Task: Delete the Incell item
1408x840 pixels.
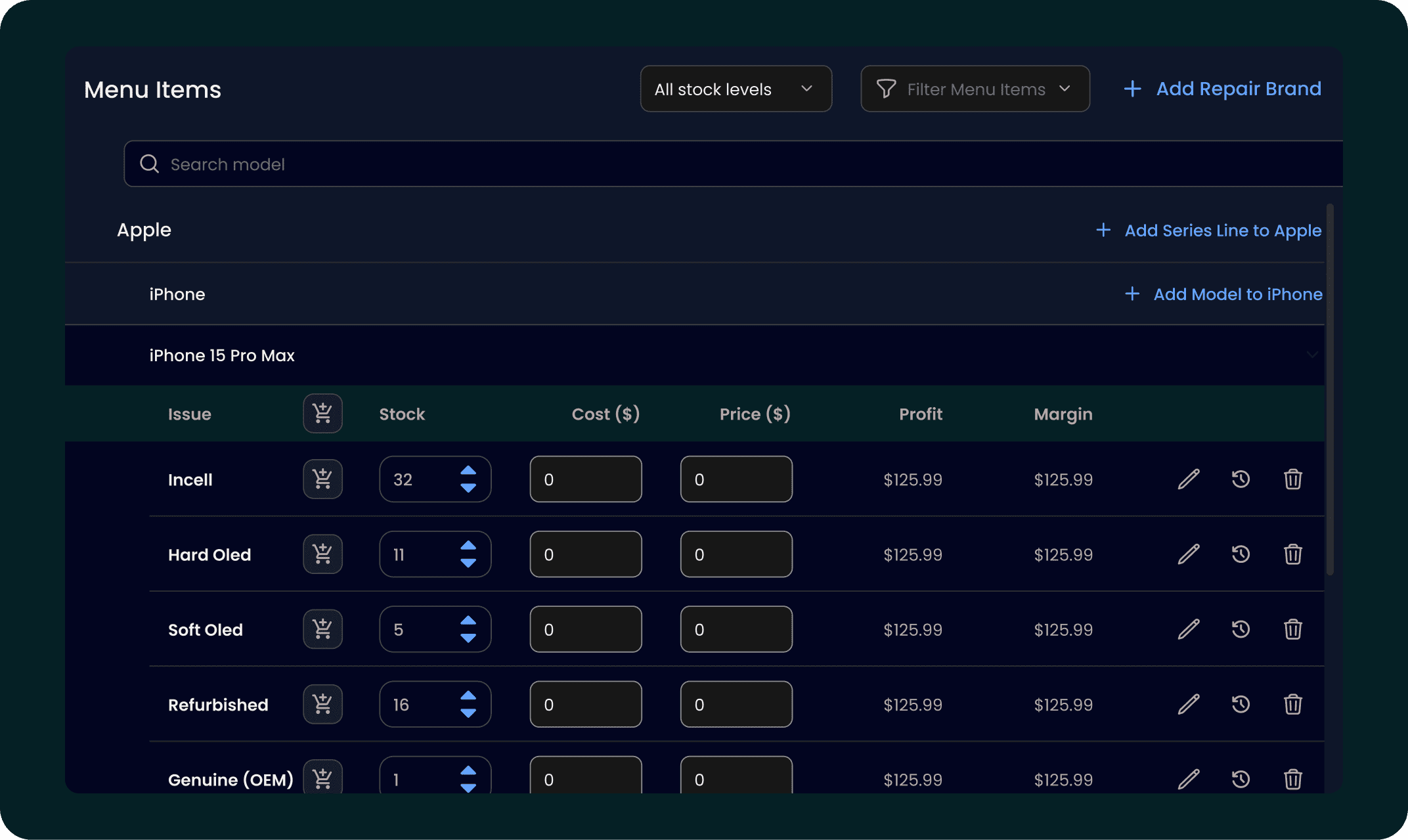Action: [1292, 479]
